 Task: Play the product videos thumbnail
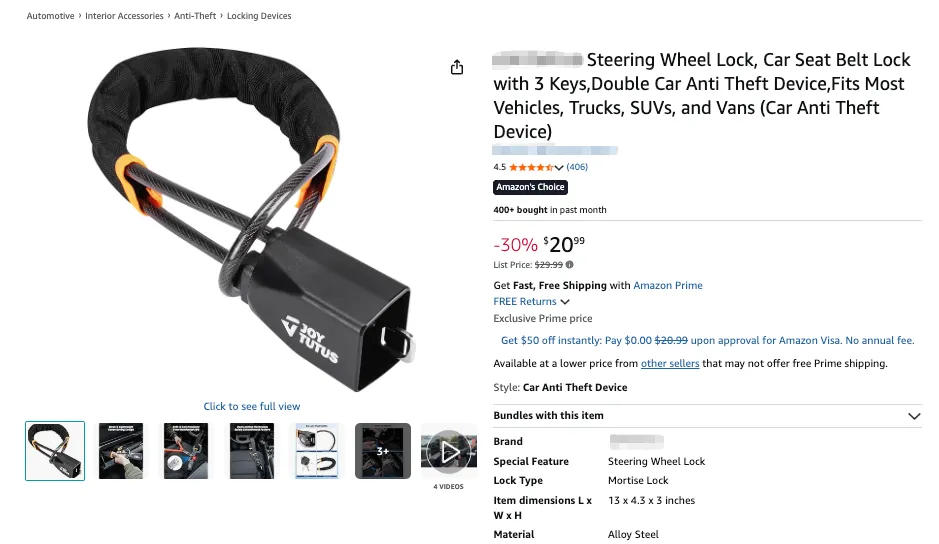(x=448, y=452)
